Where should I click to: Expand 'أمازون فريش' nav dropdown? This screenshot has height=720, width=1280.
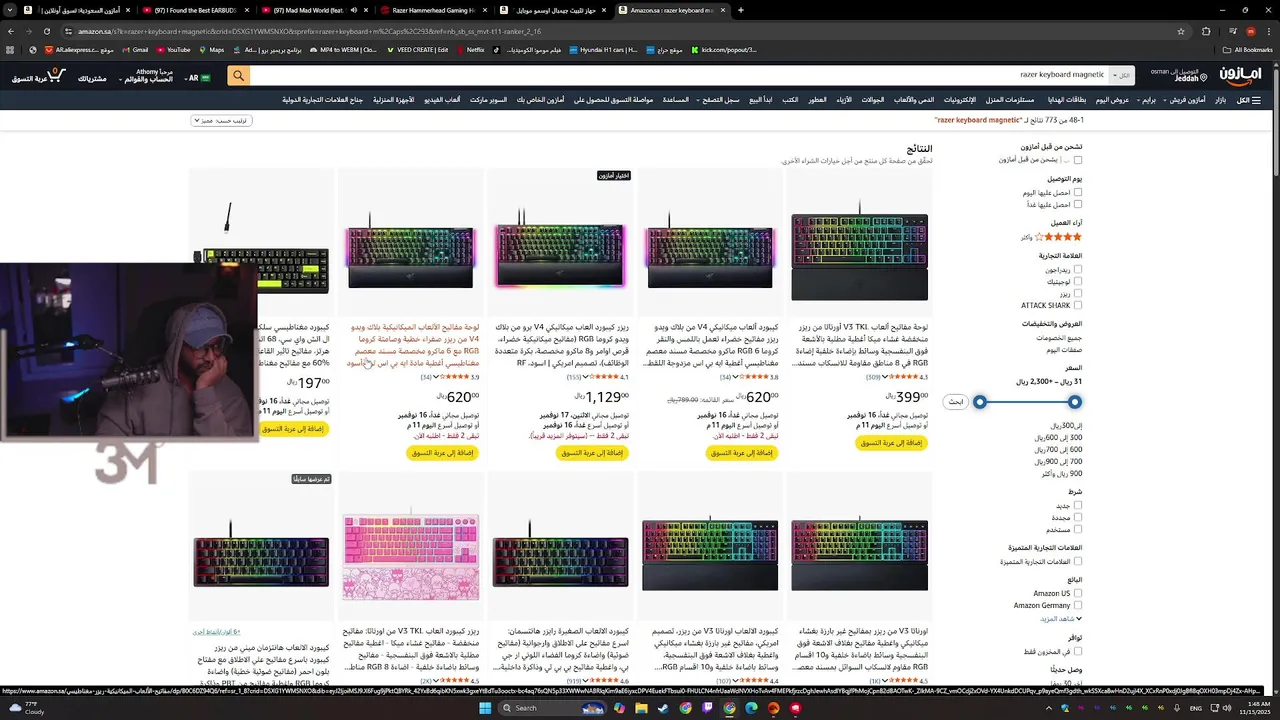1185,100
